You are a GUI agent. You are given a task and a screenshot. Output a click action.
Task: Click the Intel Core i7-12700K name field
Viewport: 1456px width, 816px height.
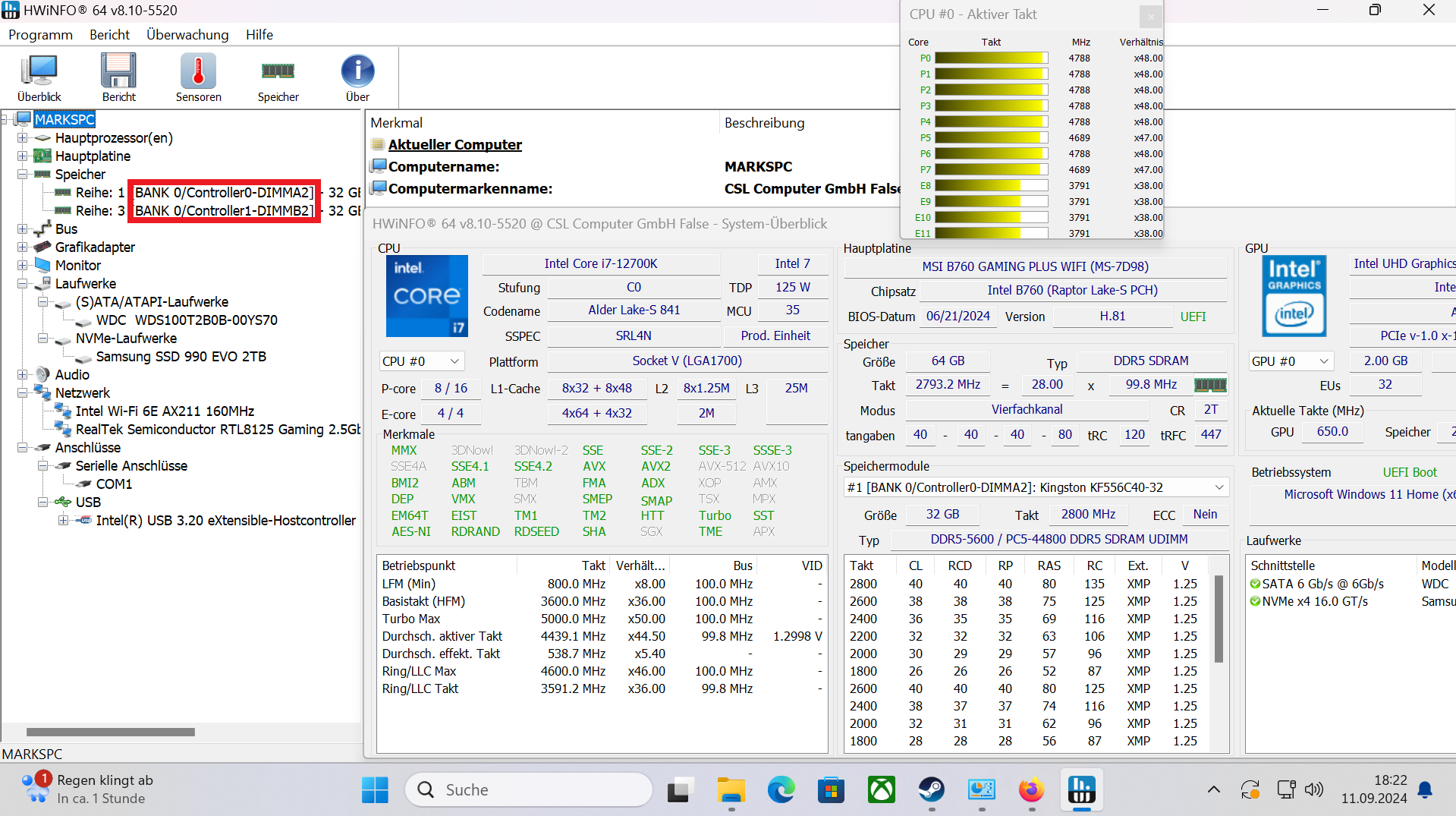click(x=601, y=264)
